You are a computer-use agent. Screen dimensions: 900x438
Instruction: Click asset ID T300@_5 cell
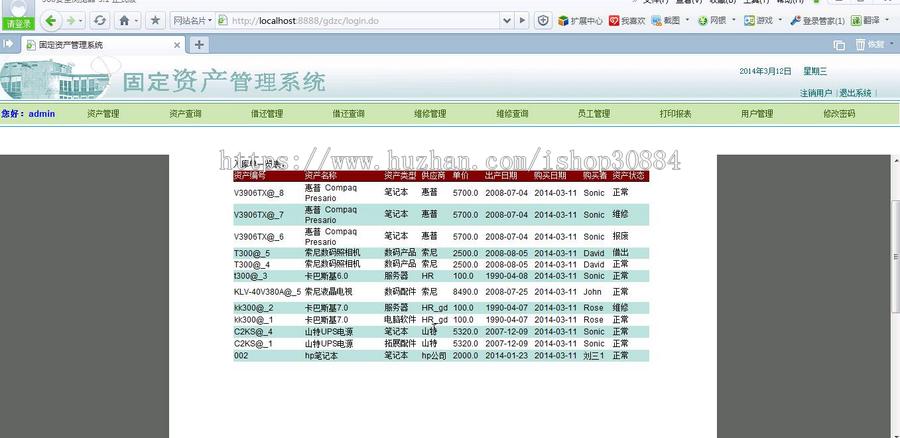click(252, 253)
